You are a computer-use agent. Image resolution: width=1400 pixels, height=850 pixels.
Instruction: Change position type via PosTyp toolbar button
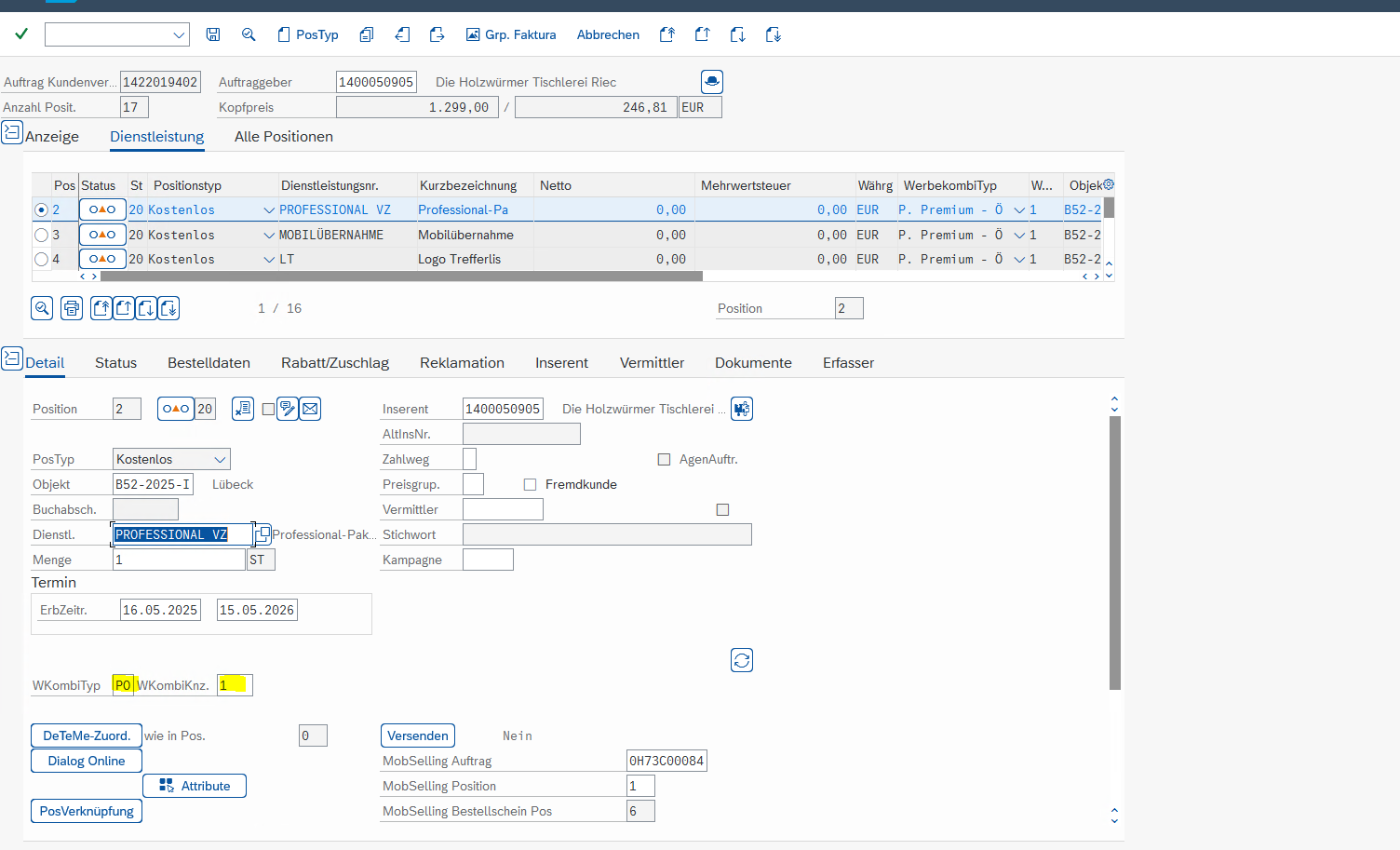[308, 34]
